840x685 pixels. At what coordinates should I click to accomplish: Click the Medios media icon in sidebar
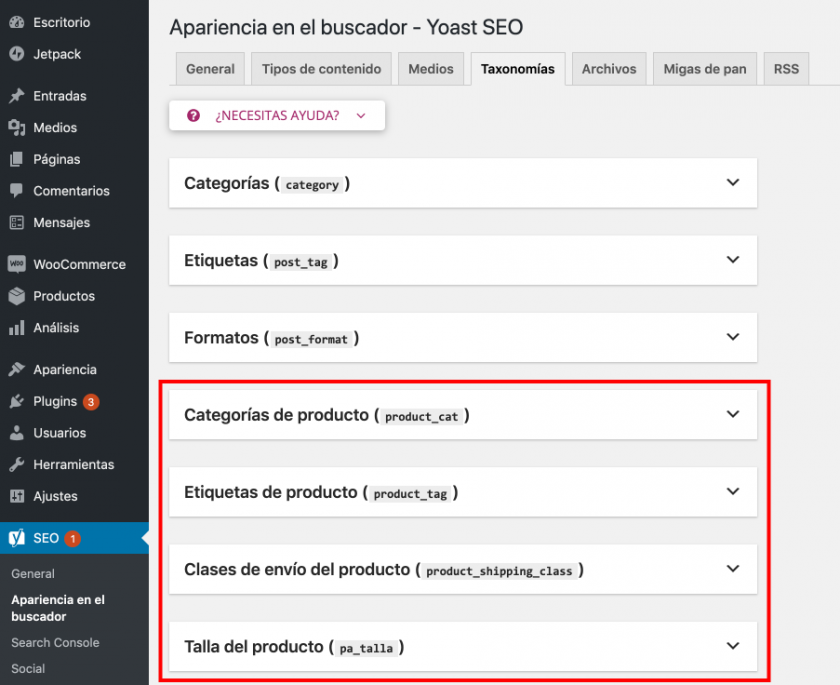point(17,127)
